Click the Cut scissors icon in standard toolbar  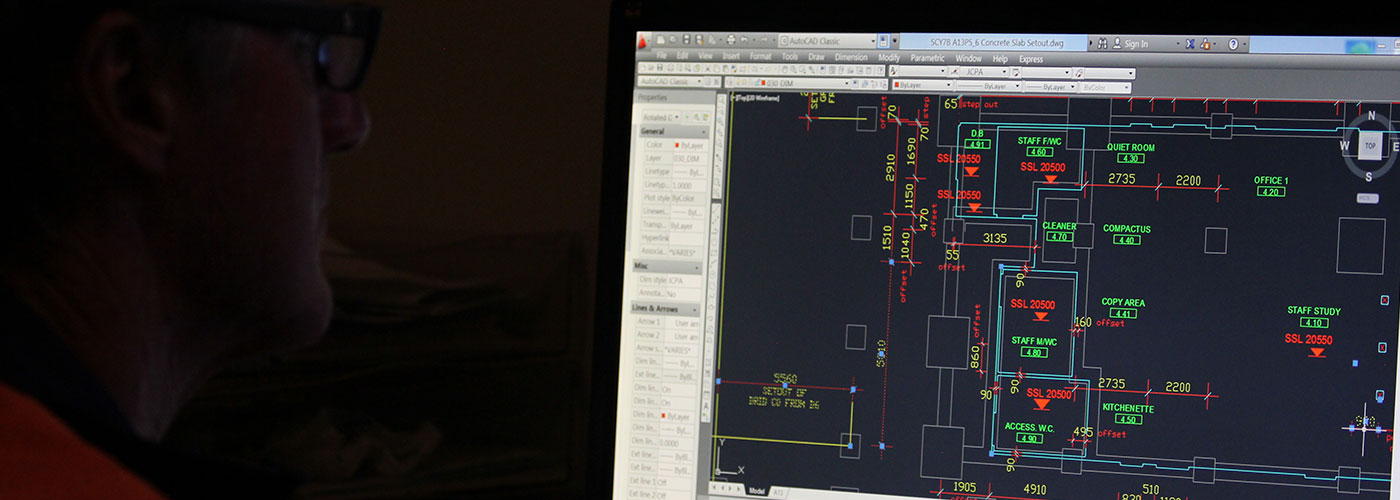click(x=707, y=69)
